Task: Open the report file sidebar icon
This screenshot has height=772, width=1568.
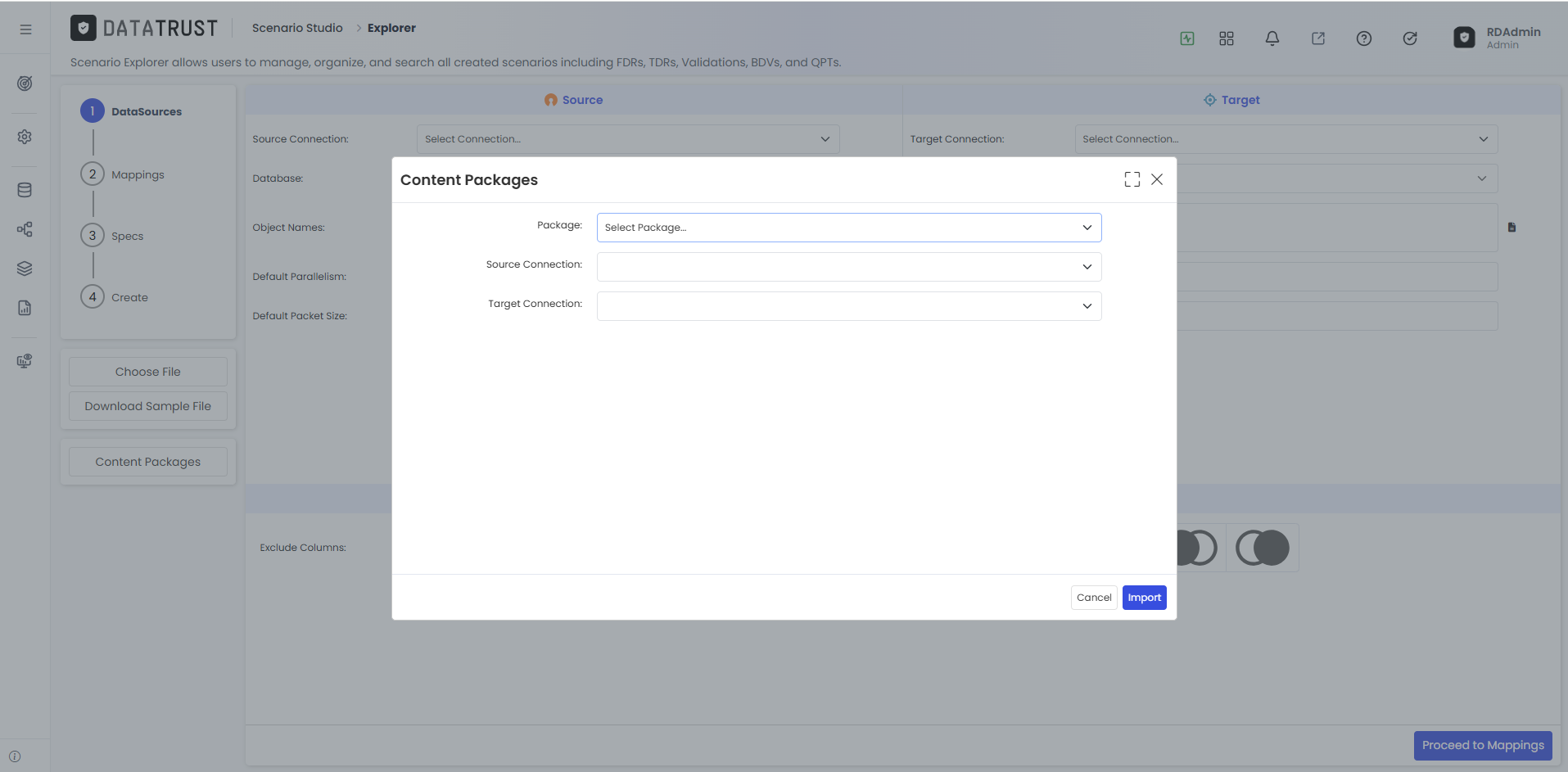Action: pos(25,308)
